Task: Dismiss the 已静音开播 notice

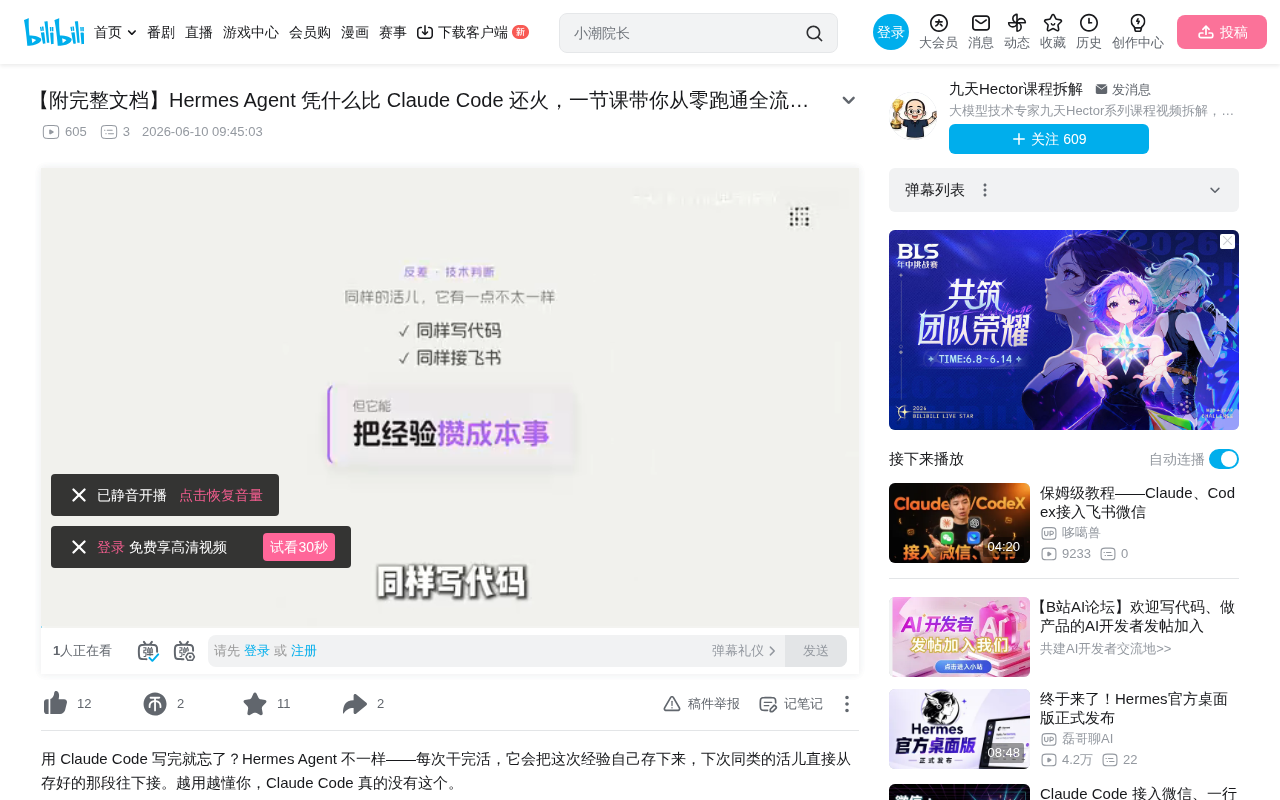Action: click(79, 495)
